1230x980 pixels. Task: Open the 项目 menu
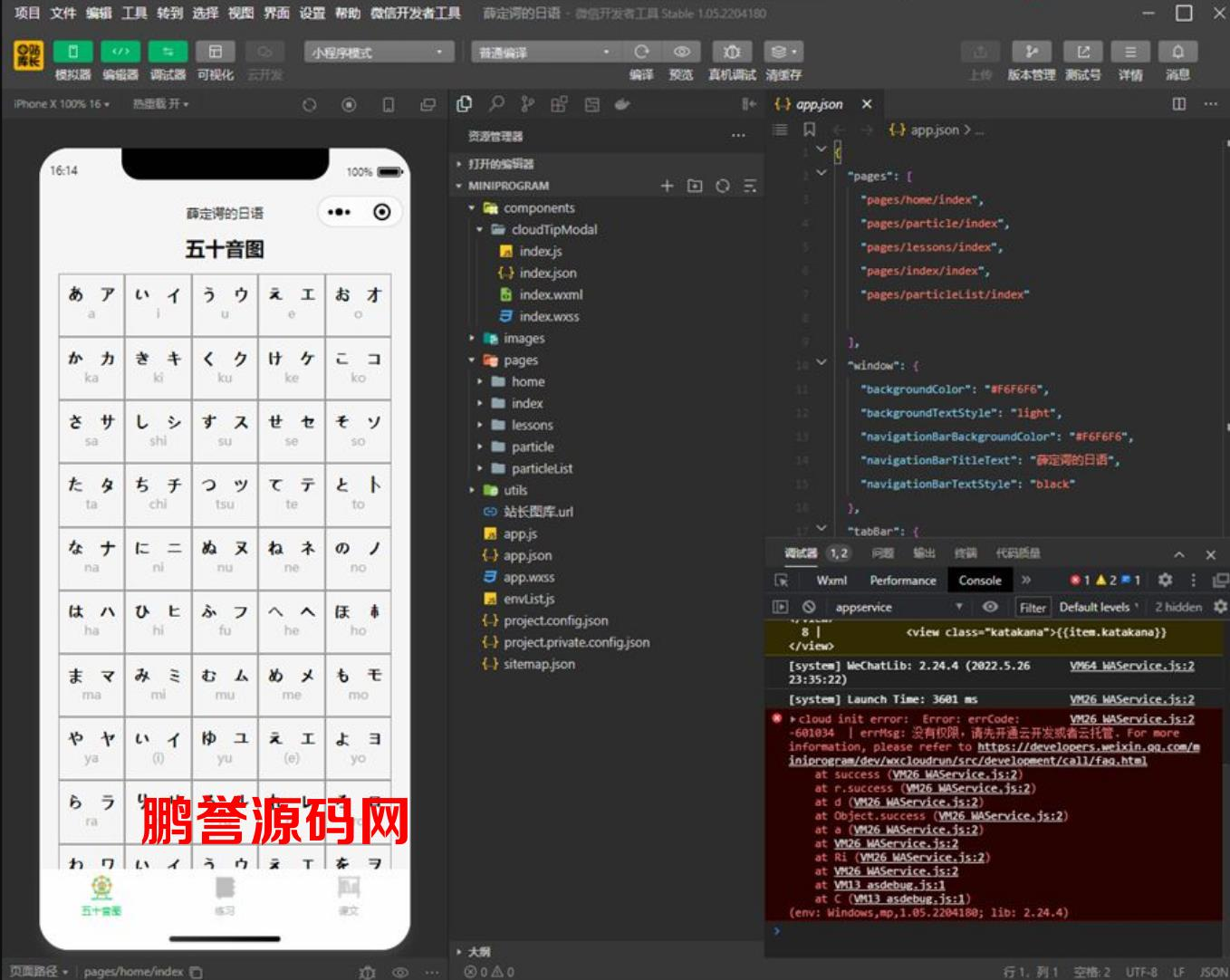27,13
